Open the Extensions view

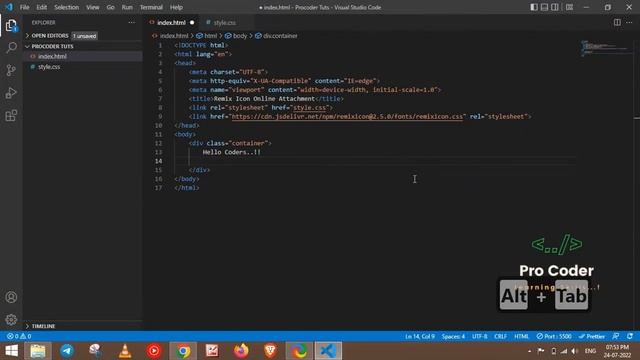click(x=11, y=116)
